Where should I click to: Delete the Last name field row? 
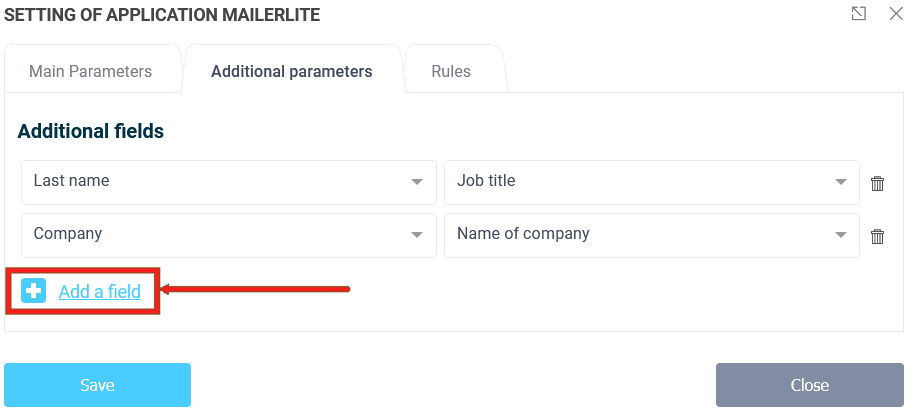(x=877, y=183)
